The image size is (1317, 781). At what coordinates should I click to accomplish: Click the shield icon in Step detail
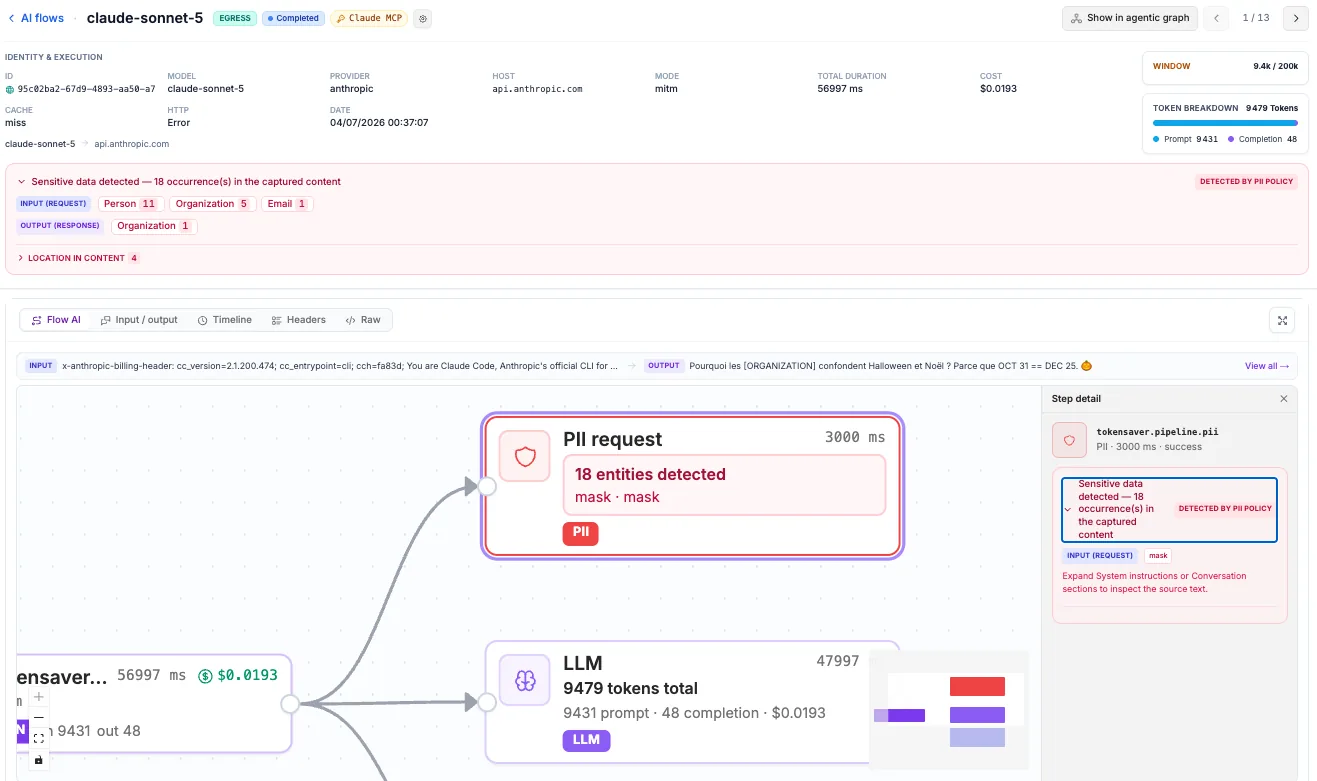[x=1069, y=440]
